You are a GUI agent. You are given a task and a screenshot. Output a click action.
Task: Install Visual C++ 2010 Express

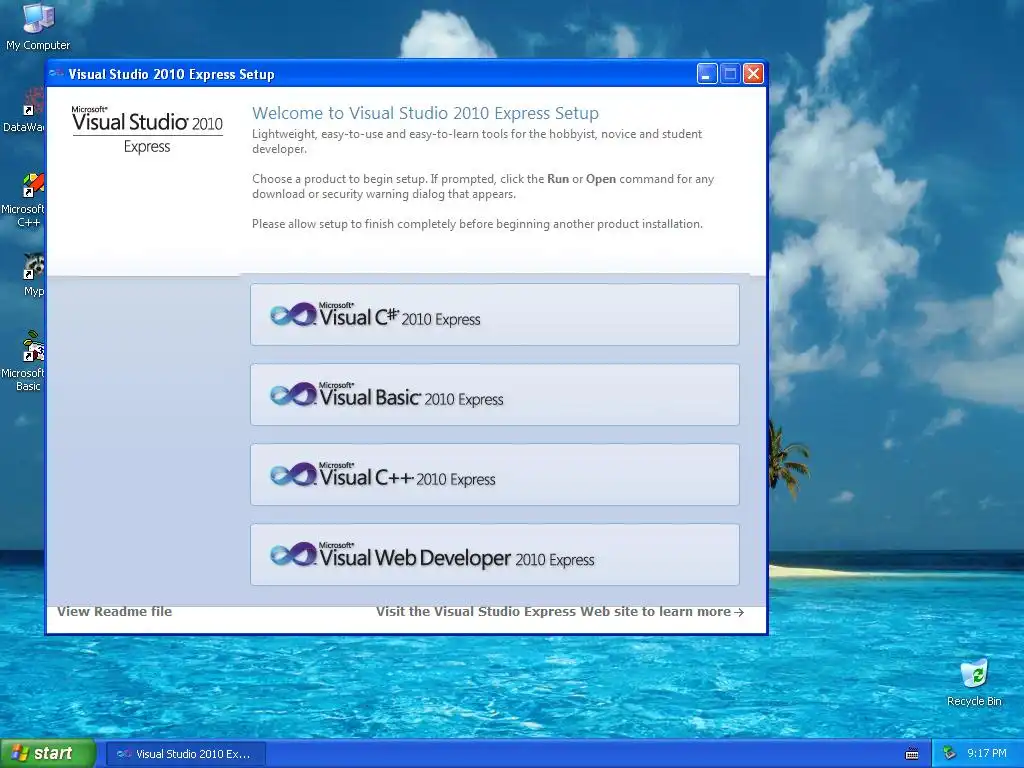coord(494,475)
